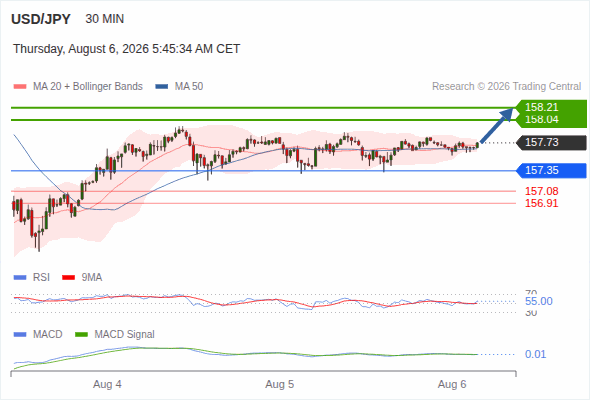
Task: Click the red 9MA legend swatch
Action: 68,278
